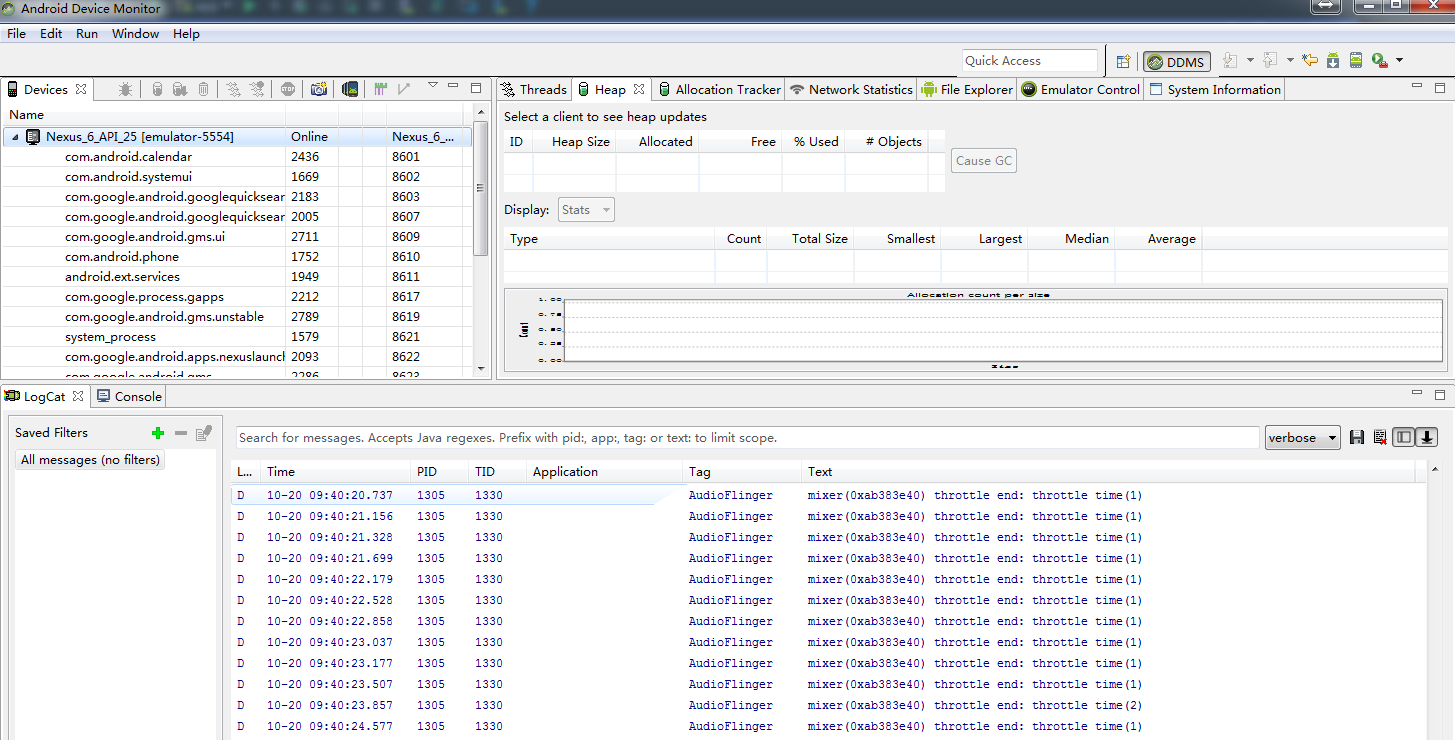Switch to the DDMS perspective button
The width and height of the screenshot is (1455, 740).
[x=1177, y=62]
